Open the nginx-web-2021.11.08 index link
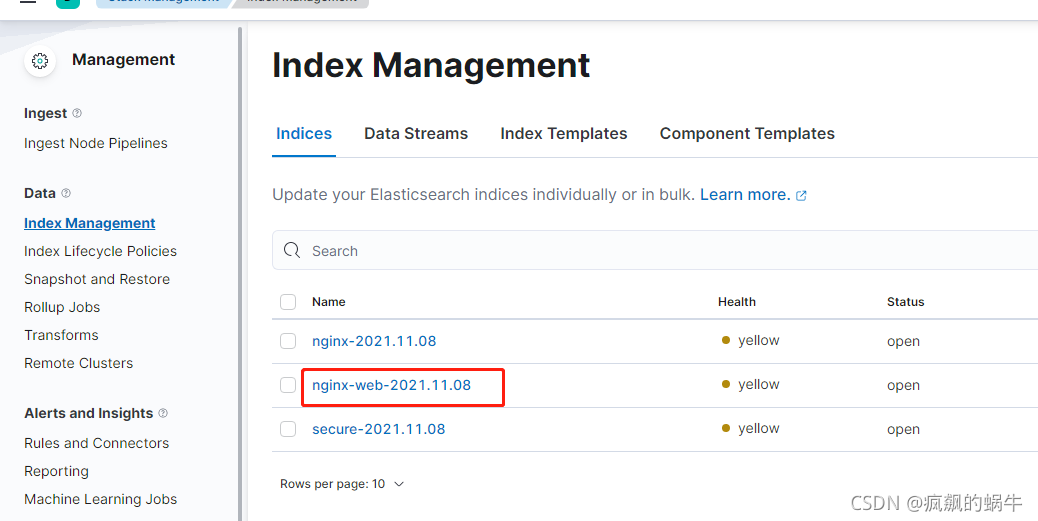 pos(391,385)
